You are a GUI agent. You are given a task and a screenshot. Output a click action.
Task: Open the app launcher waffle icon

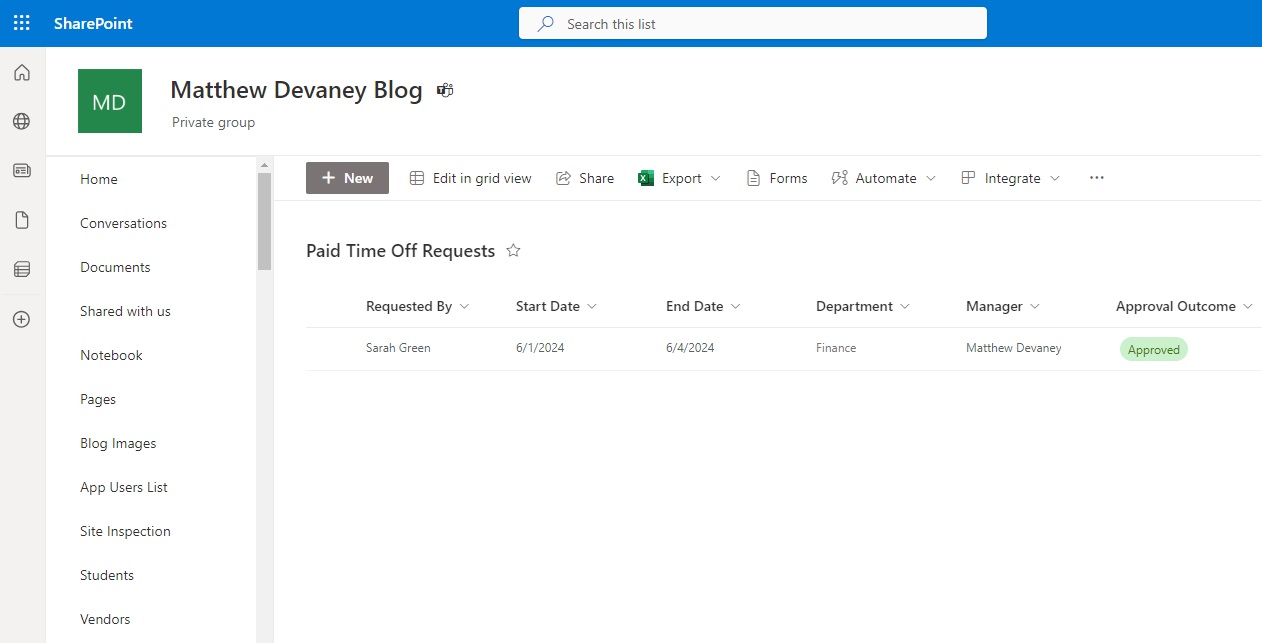coord(21,23)
